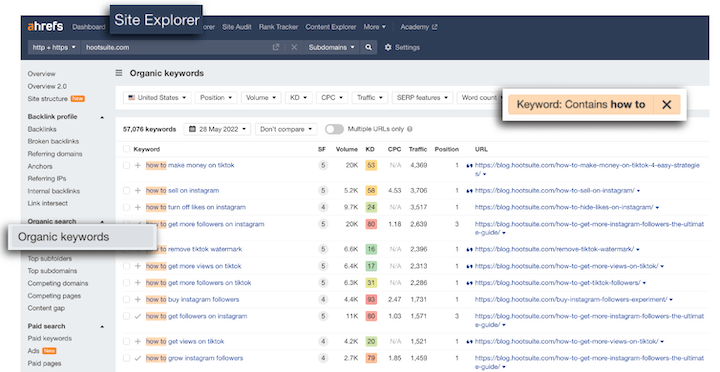Click the ahrefs logo
This screenshot has height=372, width=720.
[x=45, y=27]
